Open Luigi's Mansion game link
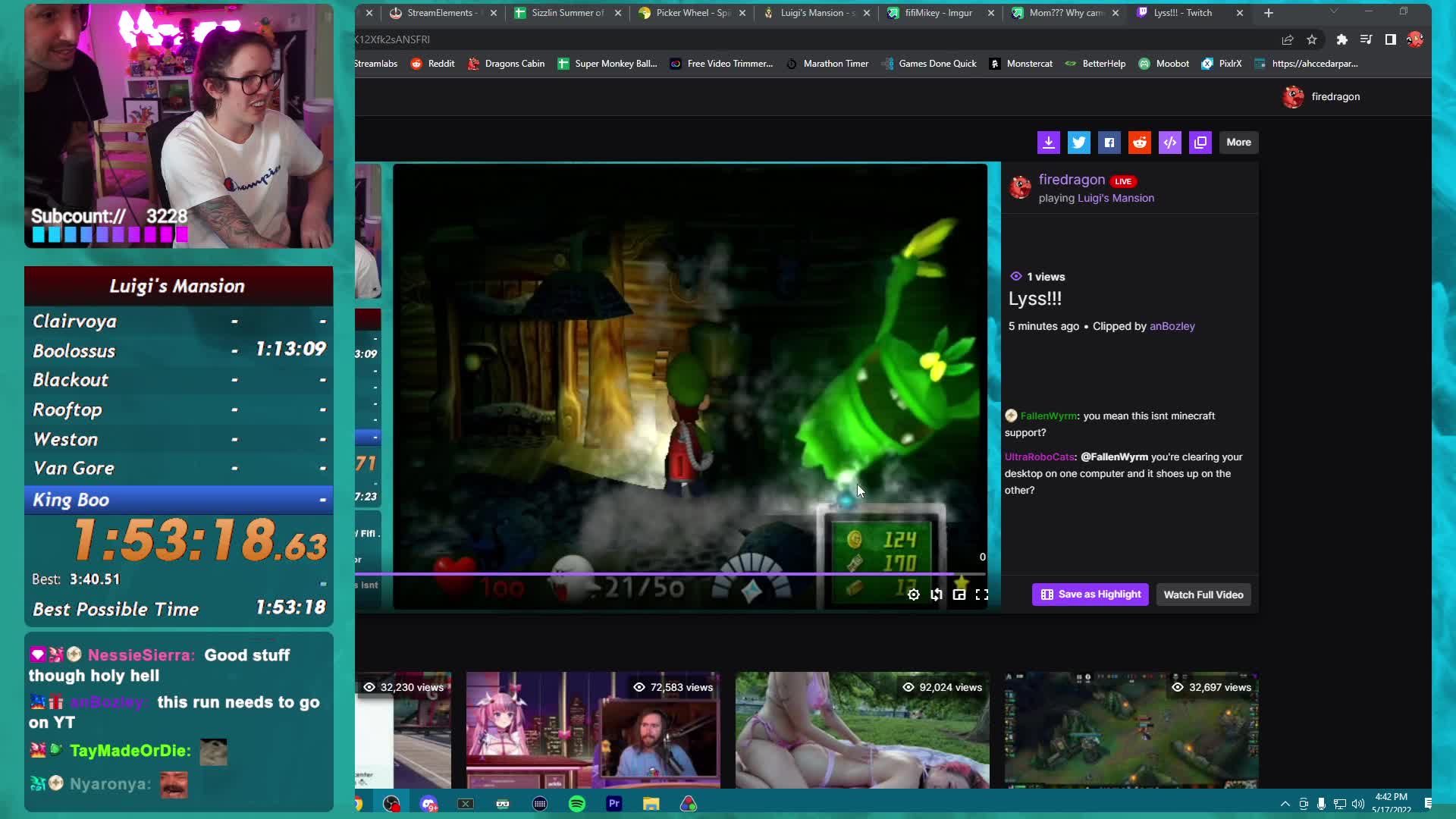This screenshot has width=1456, height=819. coord(1116,198)
